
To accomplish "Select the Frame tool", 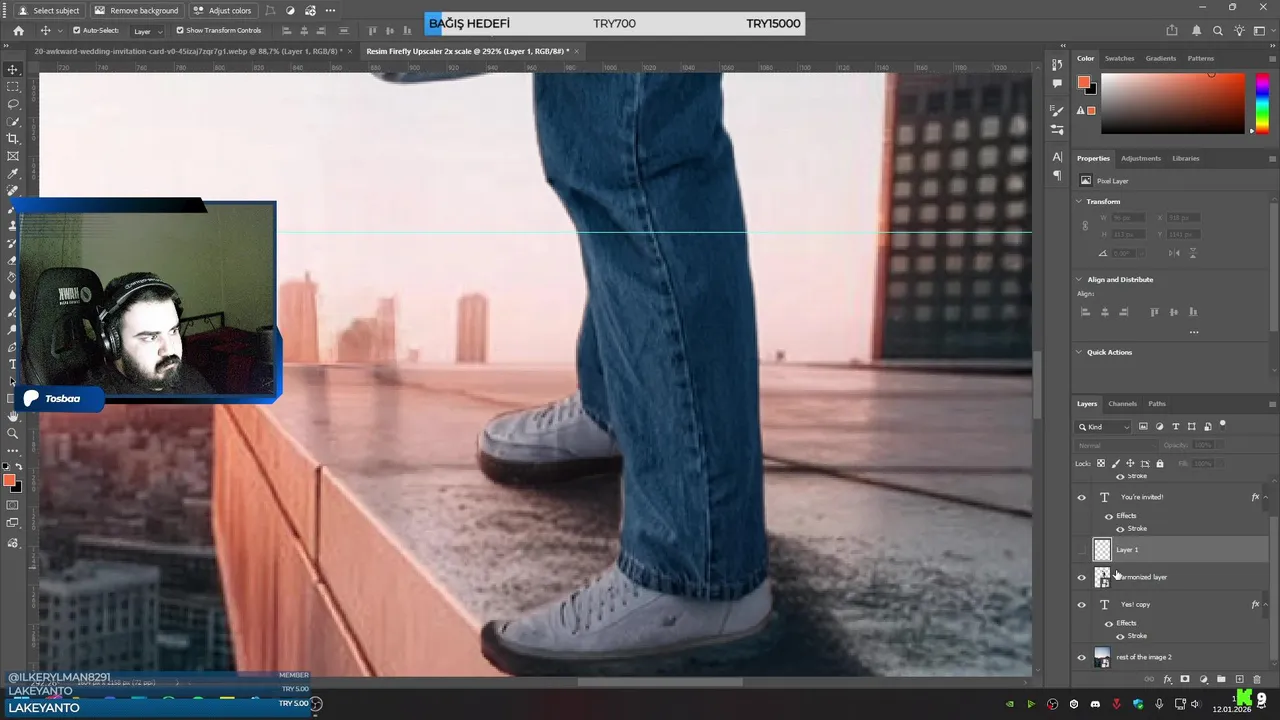I will pos(13,156).
